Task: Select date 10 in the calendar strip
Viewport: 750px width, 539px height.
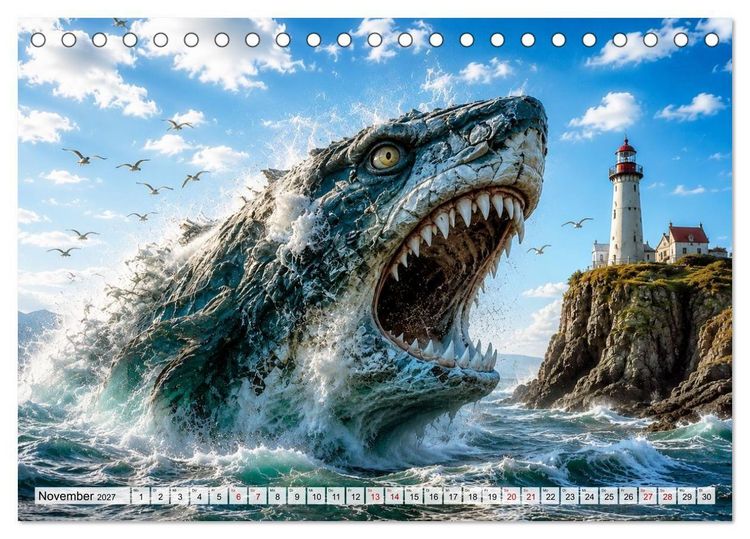Action: click(316, 496)
